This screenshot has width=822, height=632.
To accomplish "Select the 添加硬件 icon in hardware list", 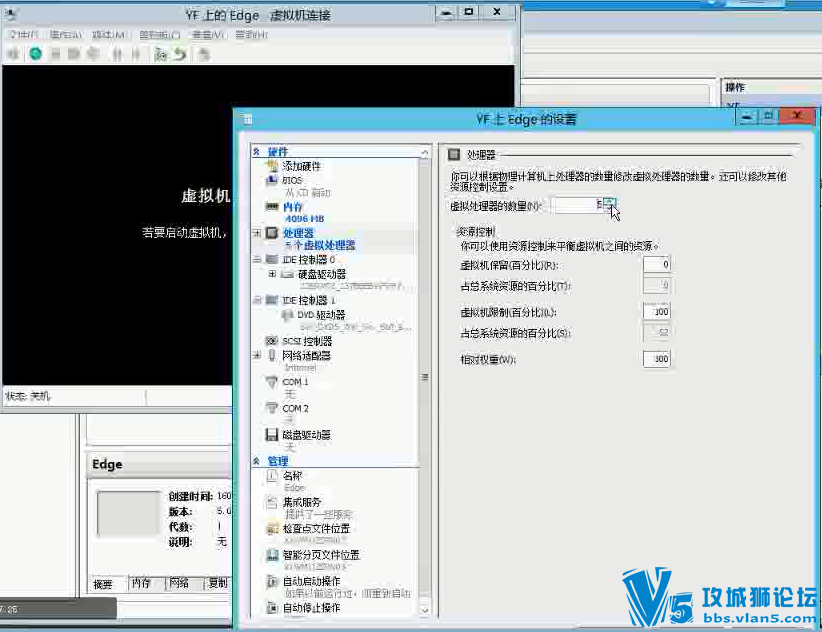I will pyautogui.click(x=272, y=166).
